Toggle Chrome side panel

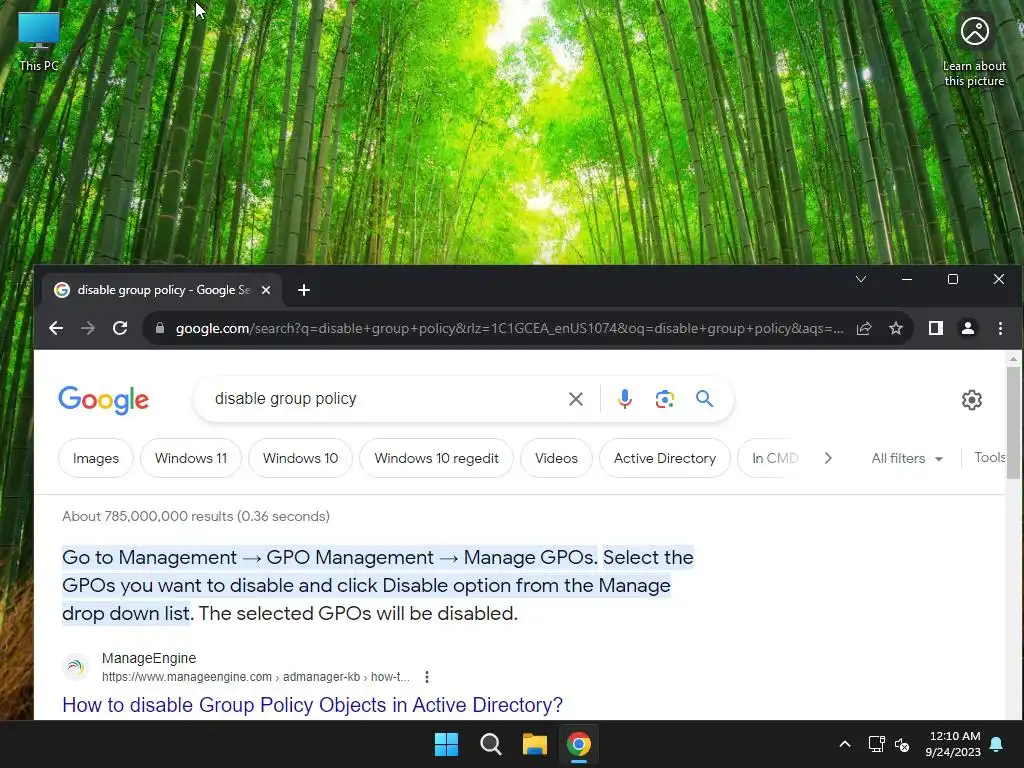936,328
